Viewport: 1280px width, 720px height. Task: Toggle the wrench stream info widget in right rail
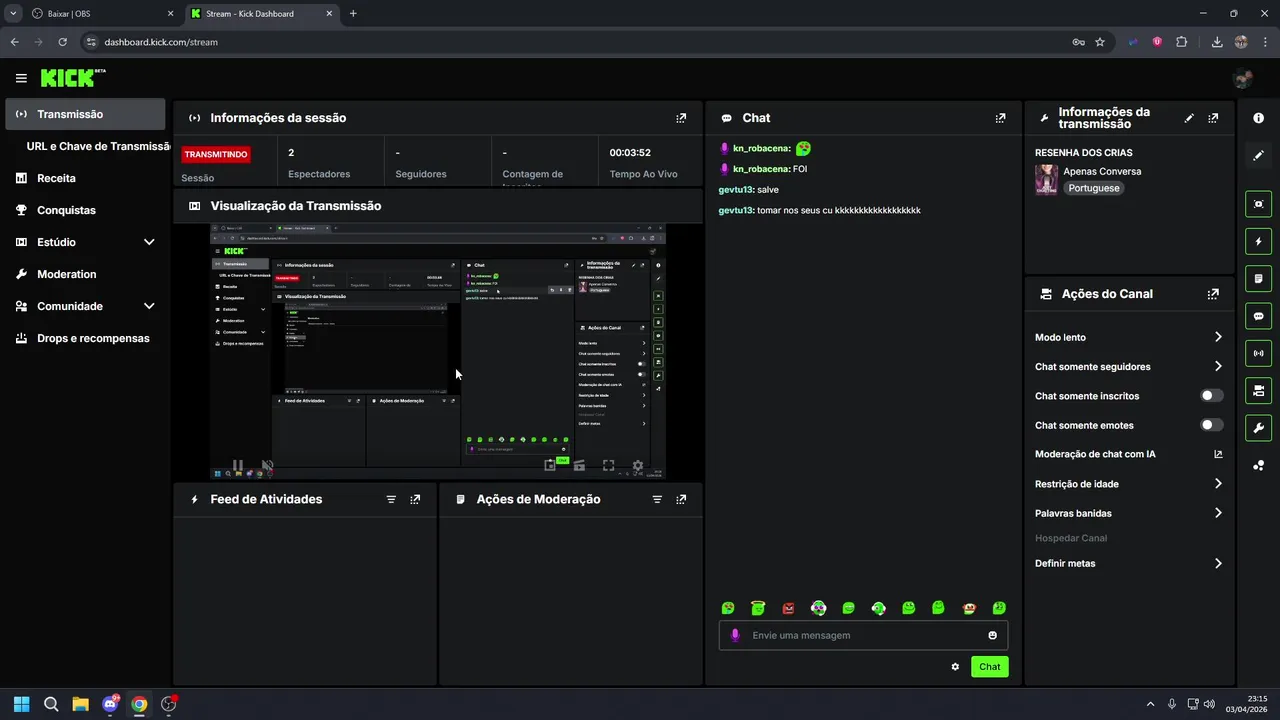[1258, 428]
